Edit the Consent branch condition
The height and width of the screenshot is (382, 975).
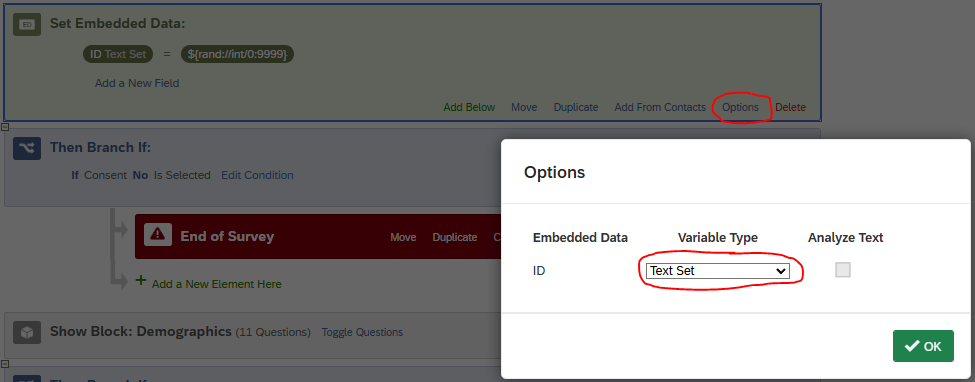[x=257, y=175]
